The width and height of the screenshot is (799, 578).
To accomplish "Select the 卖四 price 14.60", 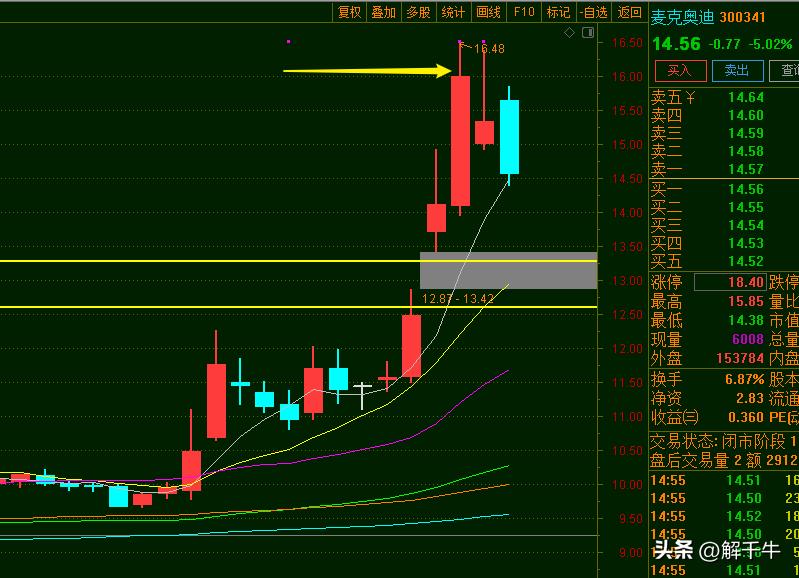I will (x=745, y=115).
